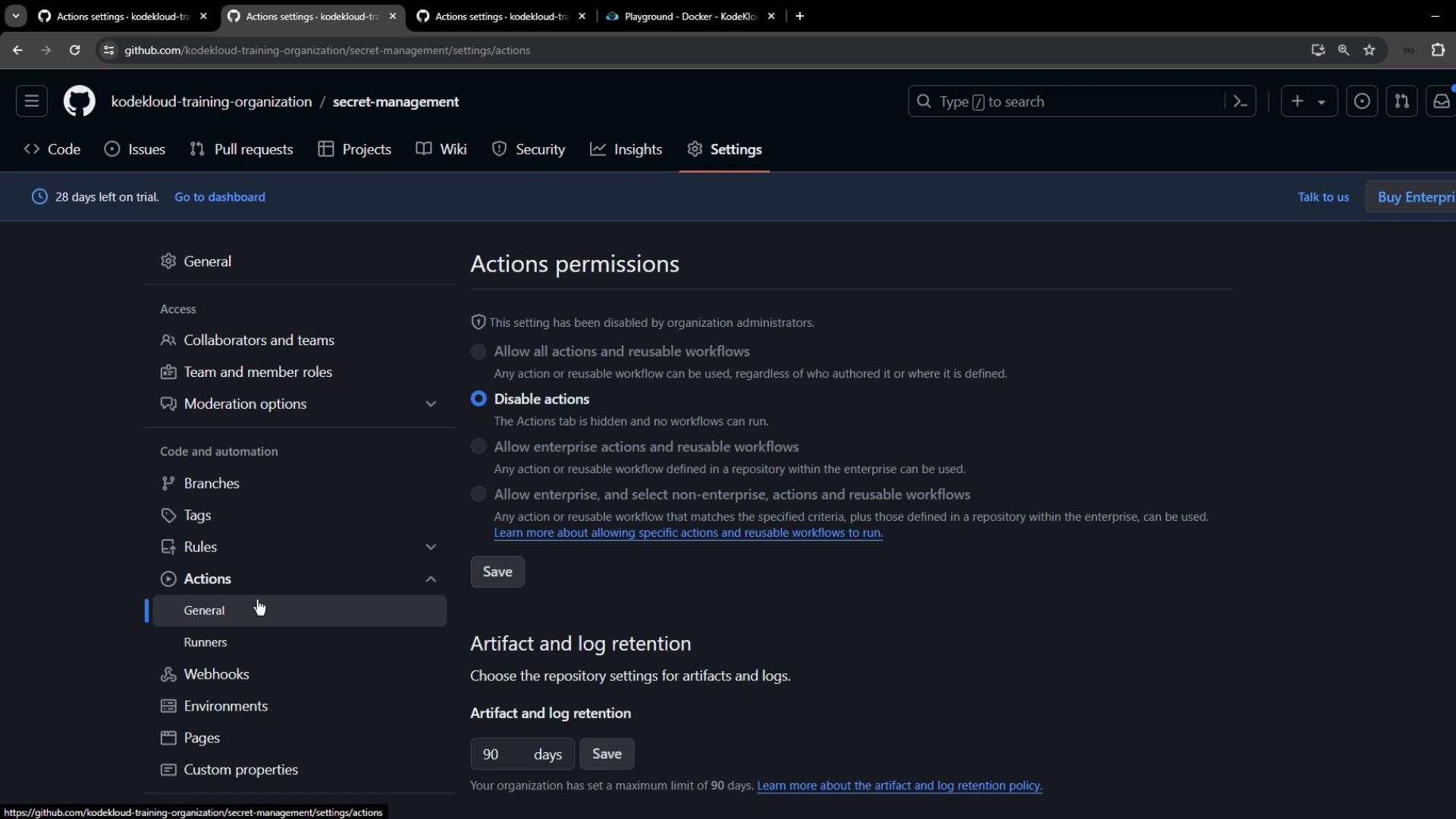The height and width of the screenshot is (819, 1456).
Task: Click the GitHub Octocat logo
Action: coord(79,102)
